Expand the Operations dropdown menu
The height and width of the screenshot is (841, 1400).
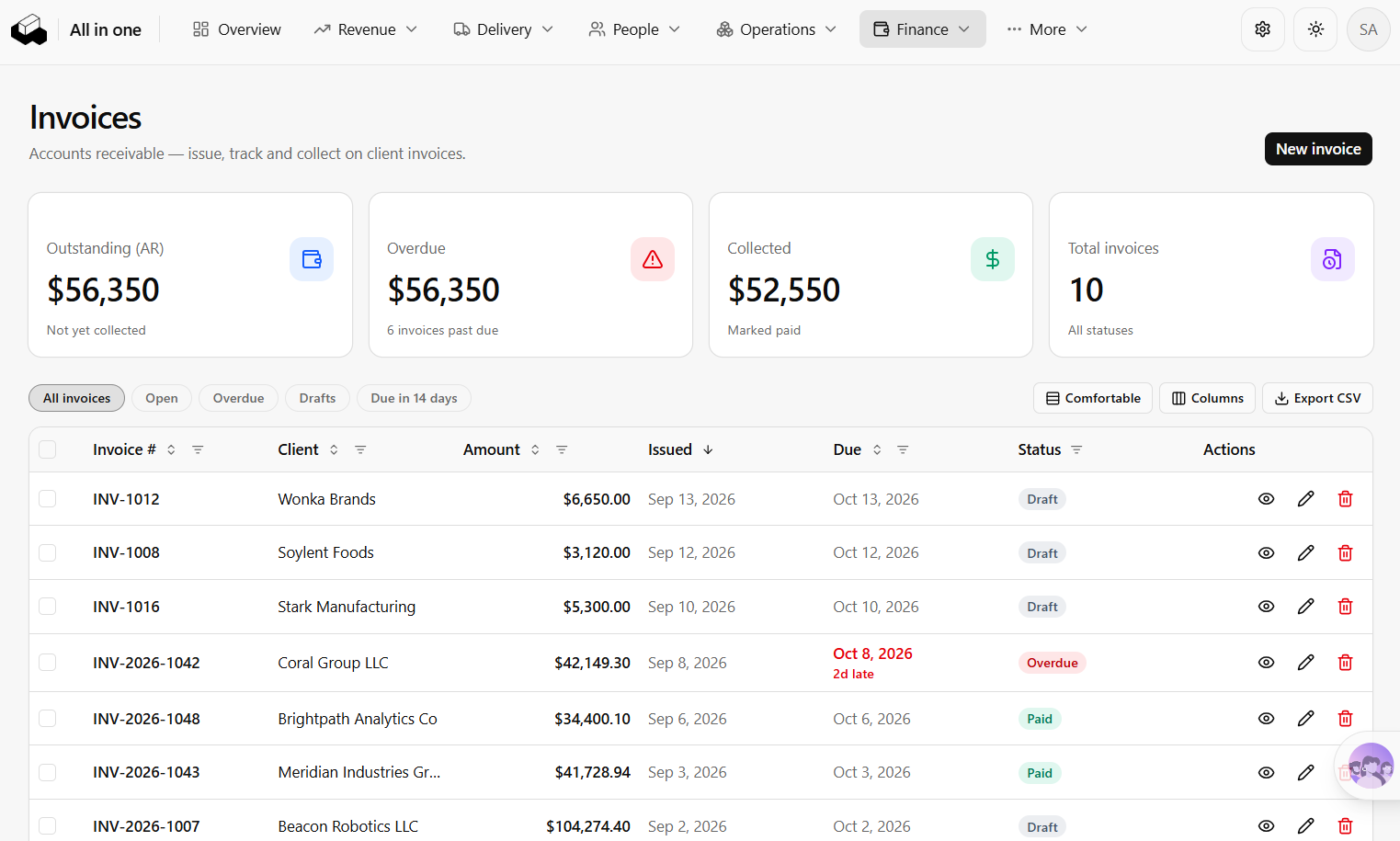coord(777,29)
